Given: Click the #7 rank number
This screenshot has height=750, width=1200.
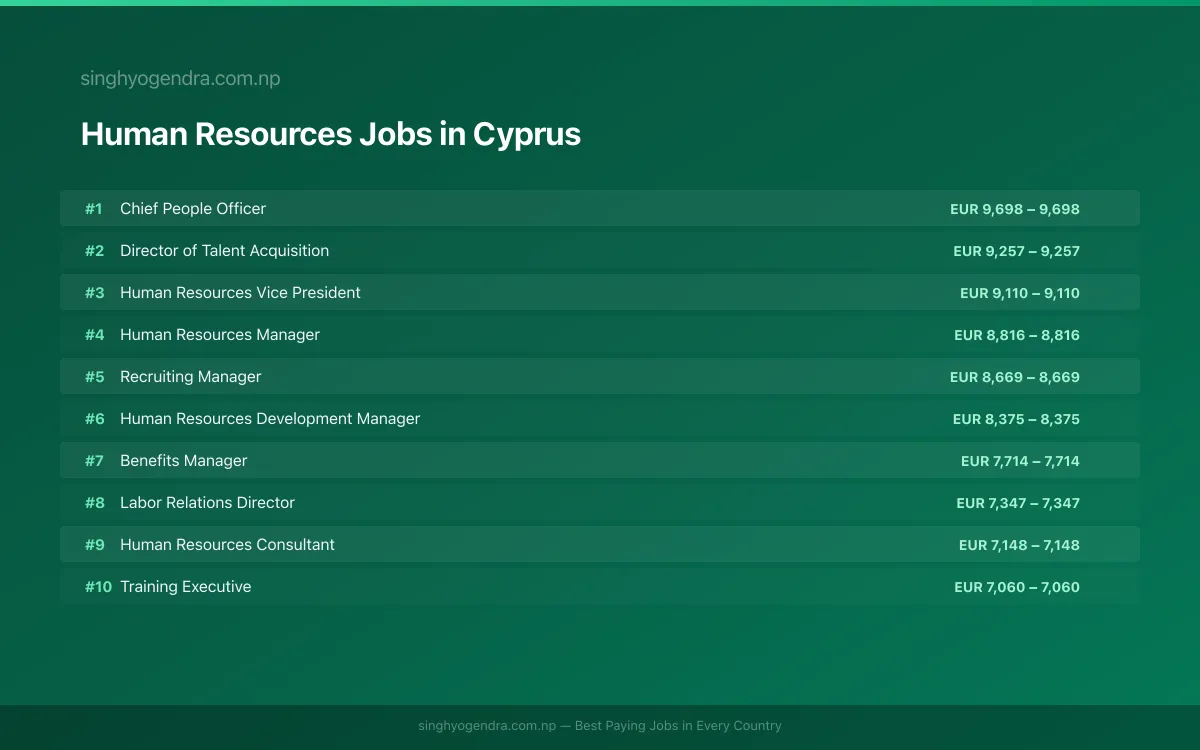Looking at the screenshot, I should coord(94,461).
